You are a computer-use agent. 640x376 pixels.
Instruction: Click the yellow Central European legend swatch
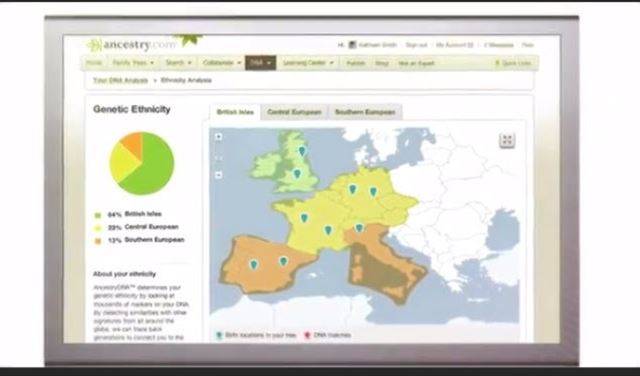98,228
